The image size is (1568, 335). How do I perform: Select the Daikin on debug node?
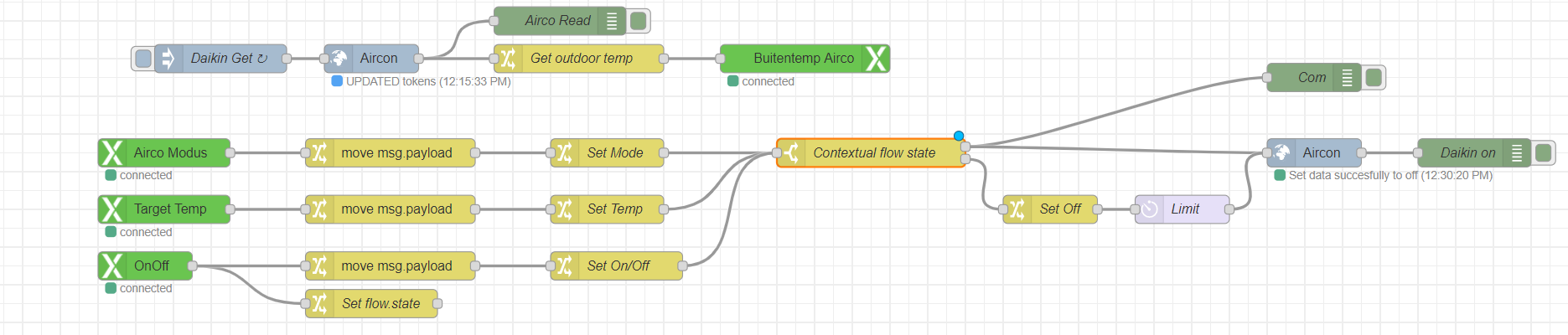coord(1474,153)
